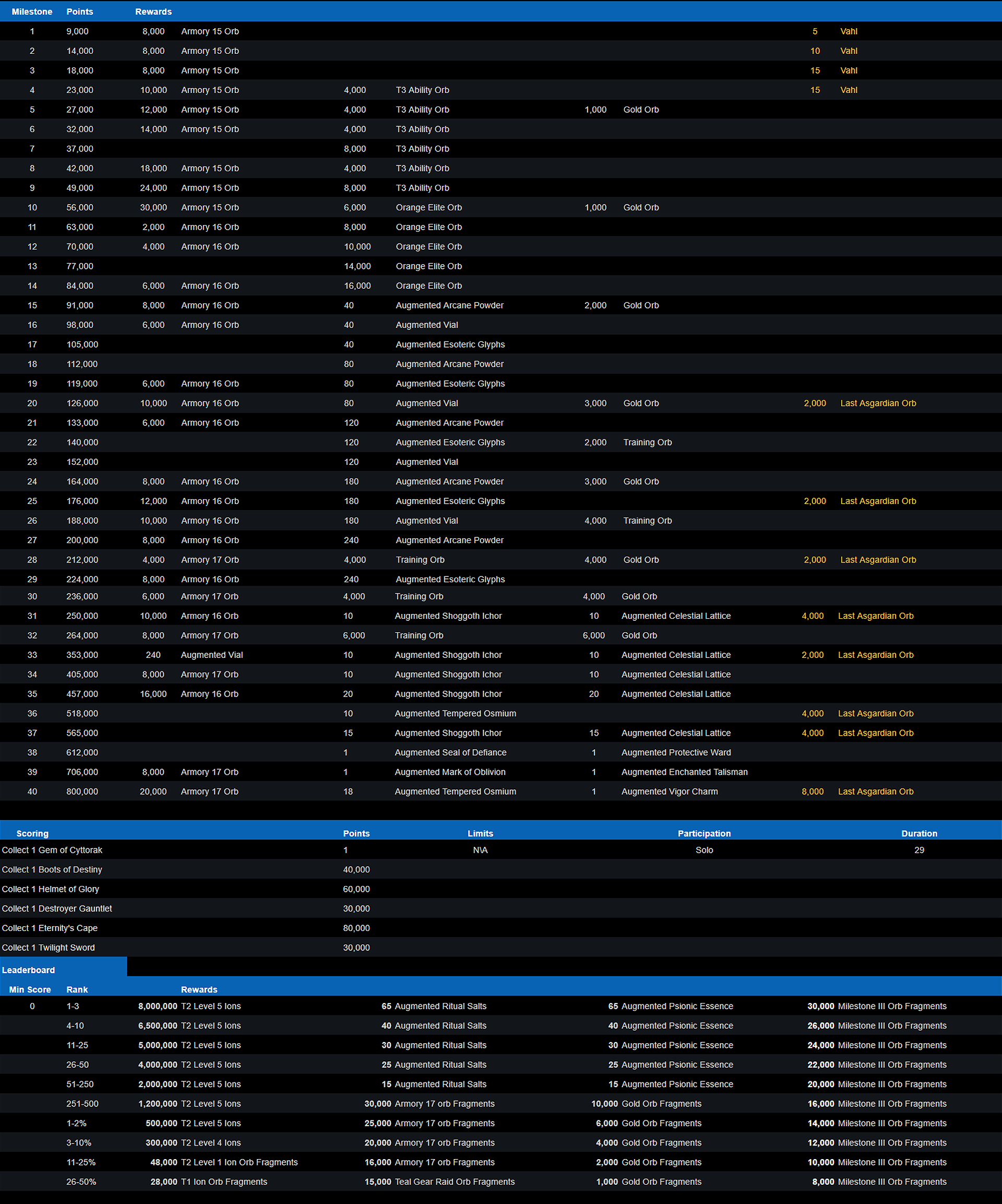Click 65 Augmented Psionic Essence
1002x1204 pixels.
pos(671,1006)
